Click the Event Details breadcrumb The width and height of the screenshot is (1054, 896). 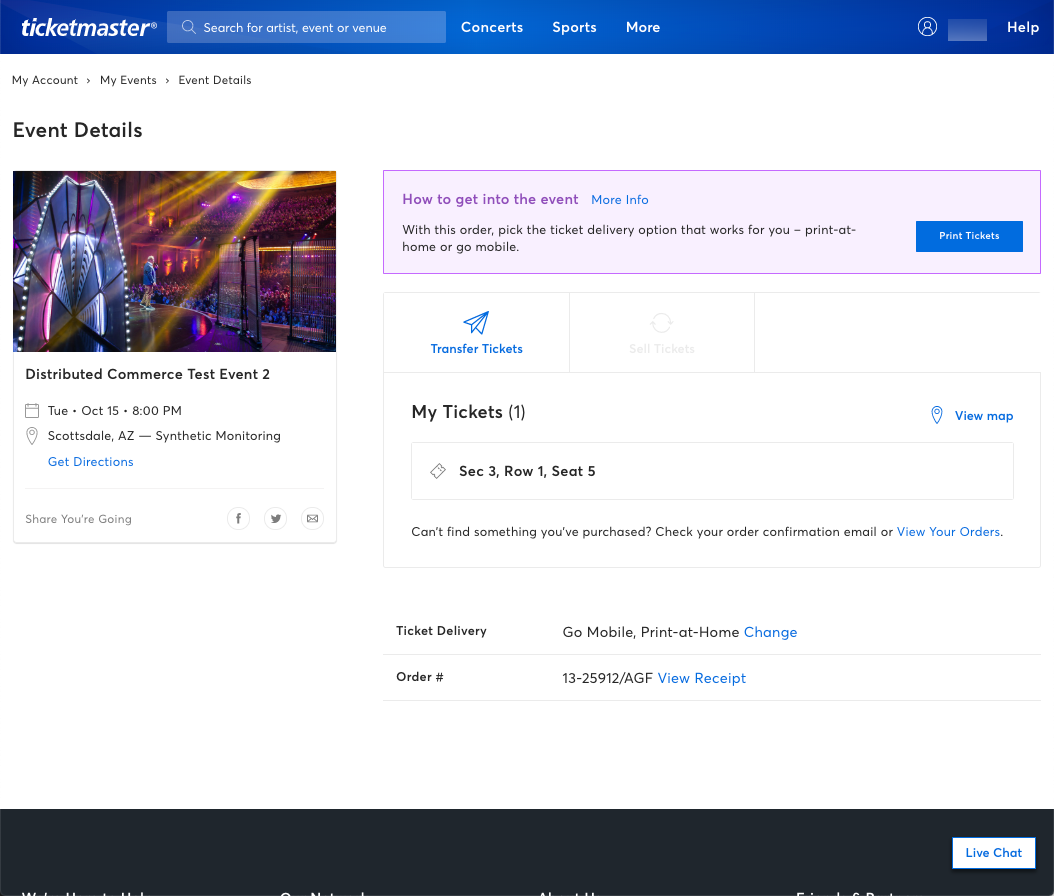(215, 80)
